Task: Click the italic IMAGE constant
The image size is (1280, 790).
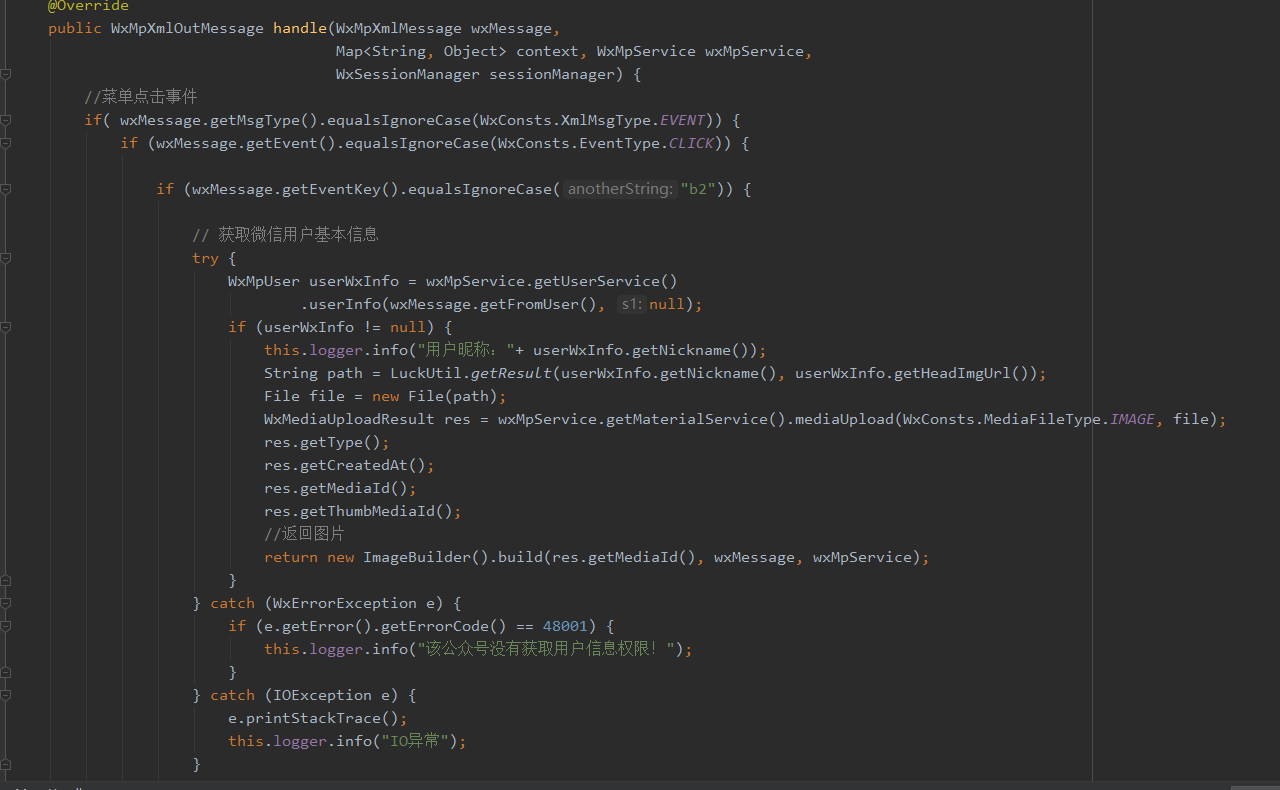Action: point(1132,419)
